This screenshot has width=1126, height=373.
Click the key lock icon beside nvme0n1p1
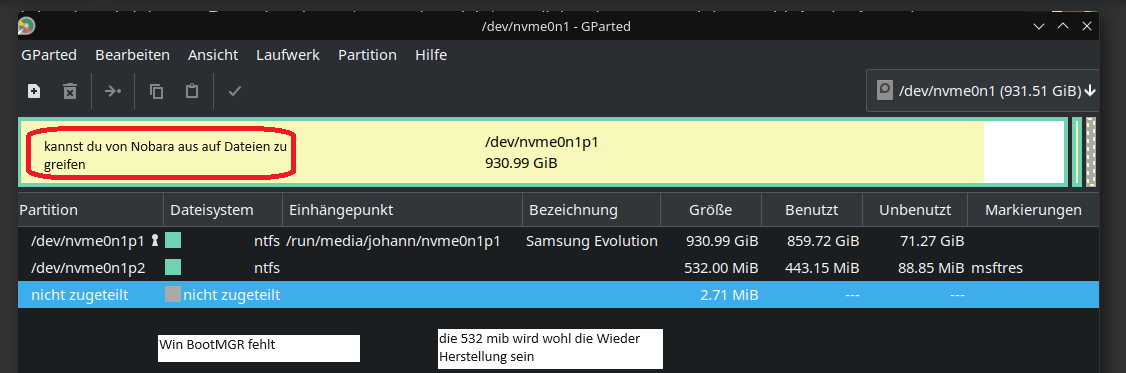pyautogui.click(x=154, y=241)
